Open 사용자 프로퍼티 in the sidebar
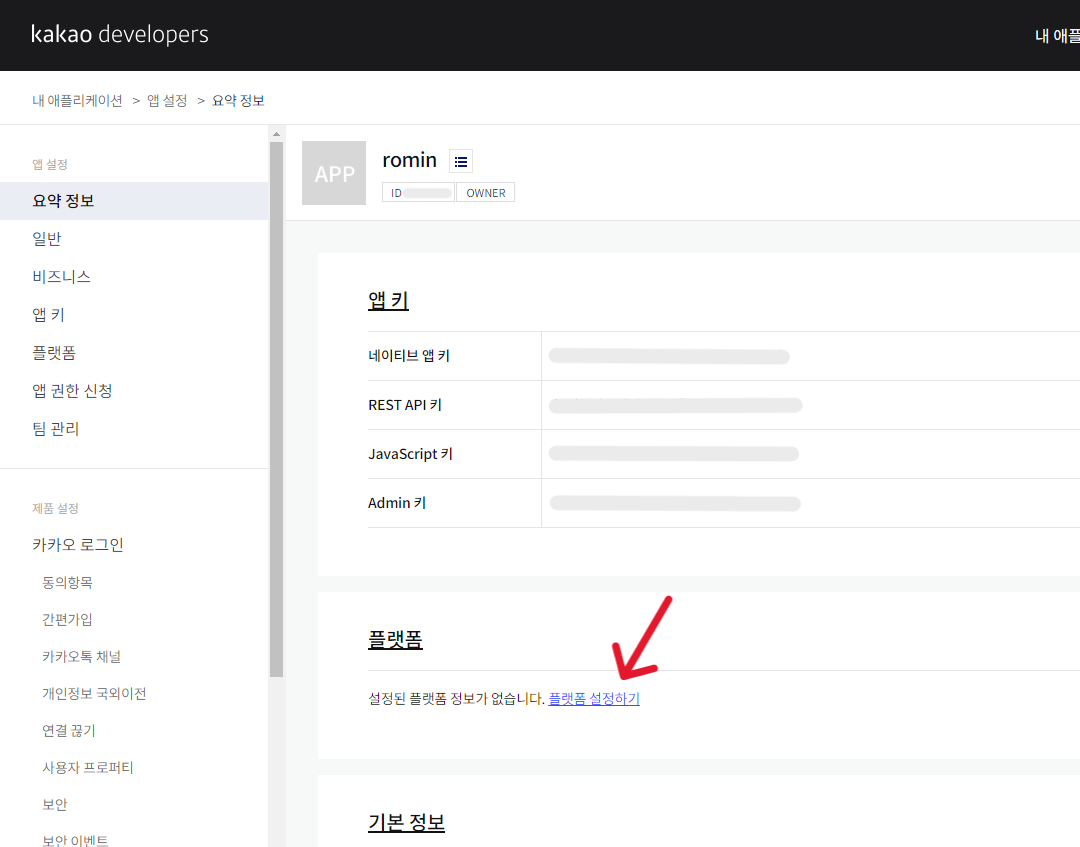 (87, 768)
